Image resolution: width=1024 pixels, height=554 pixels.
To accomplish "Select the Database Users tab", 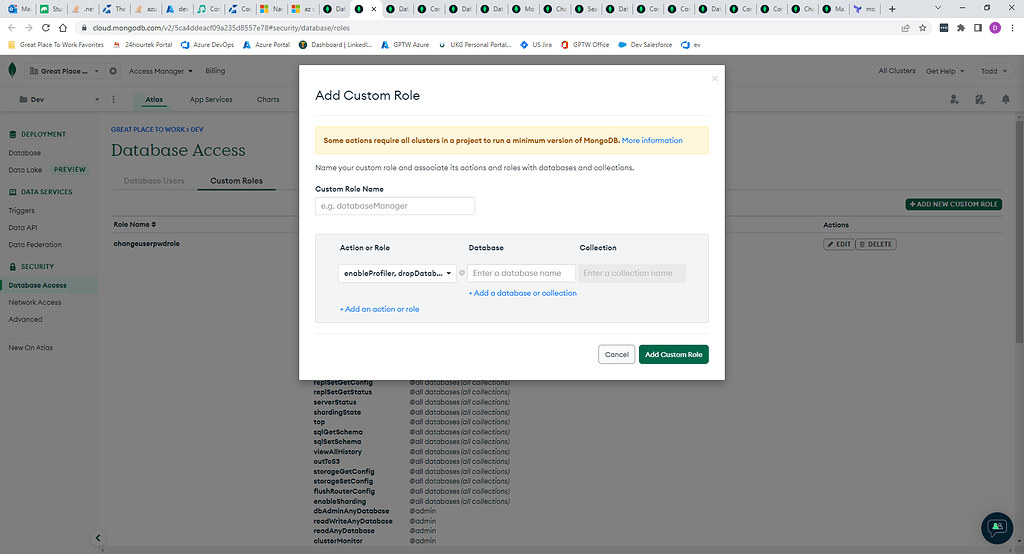I will pos(154,181).
